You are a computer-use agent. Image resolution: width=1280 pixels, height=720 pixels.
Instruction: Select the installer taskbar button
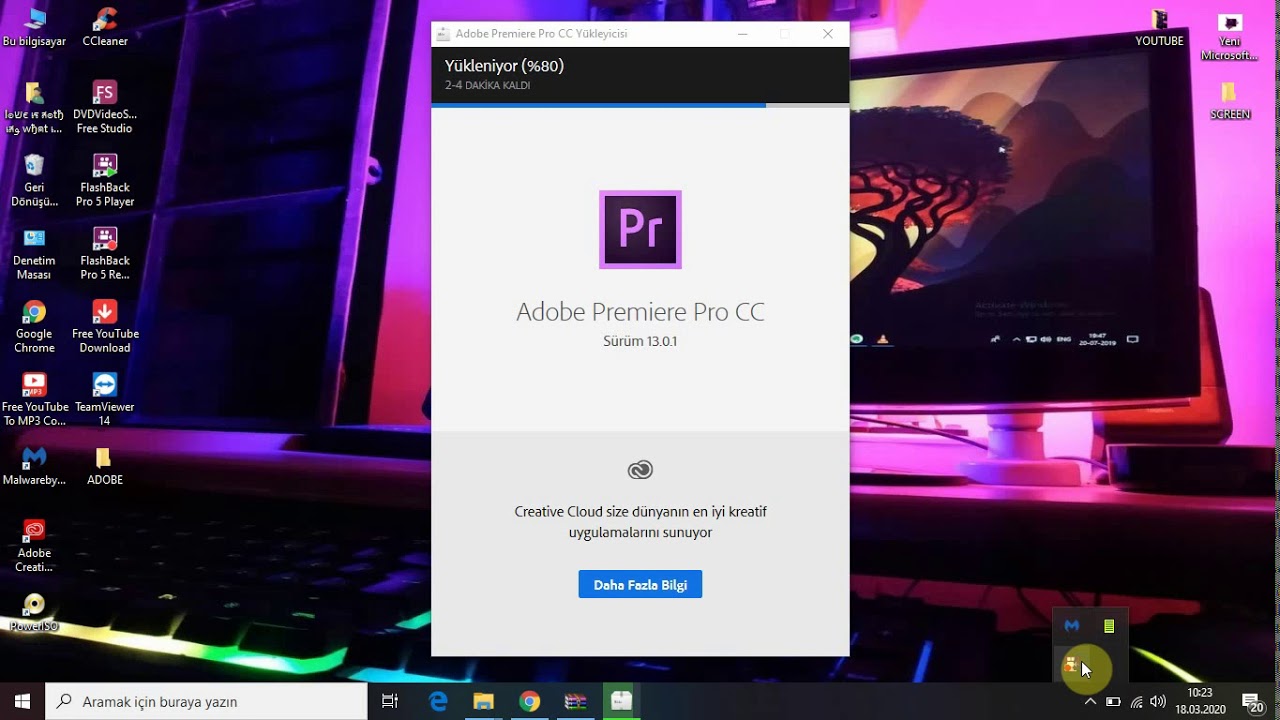(x=622, y=701)
